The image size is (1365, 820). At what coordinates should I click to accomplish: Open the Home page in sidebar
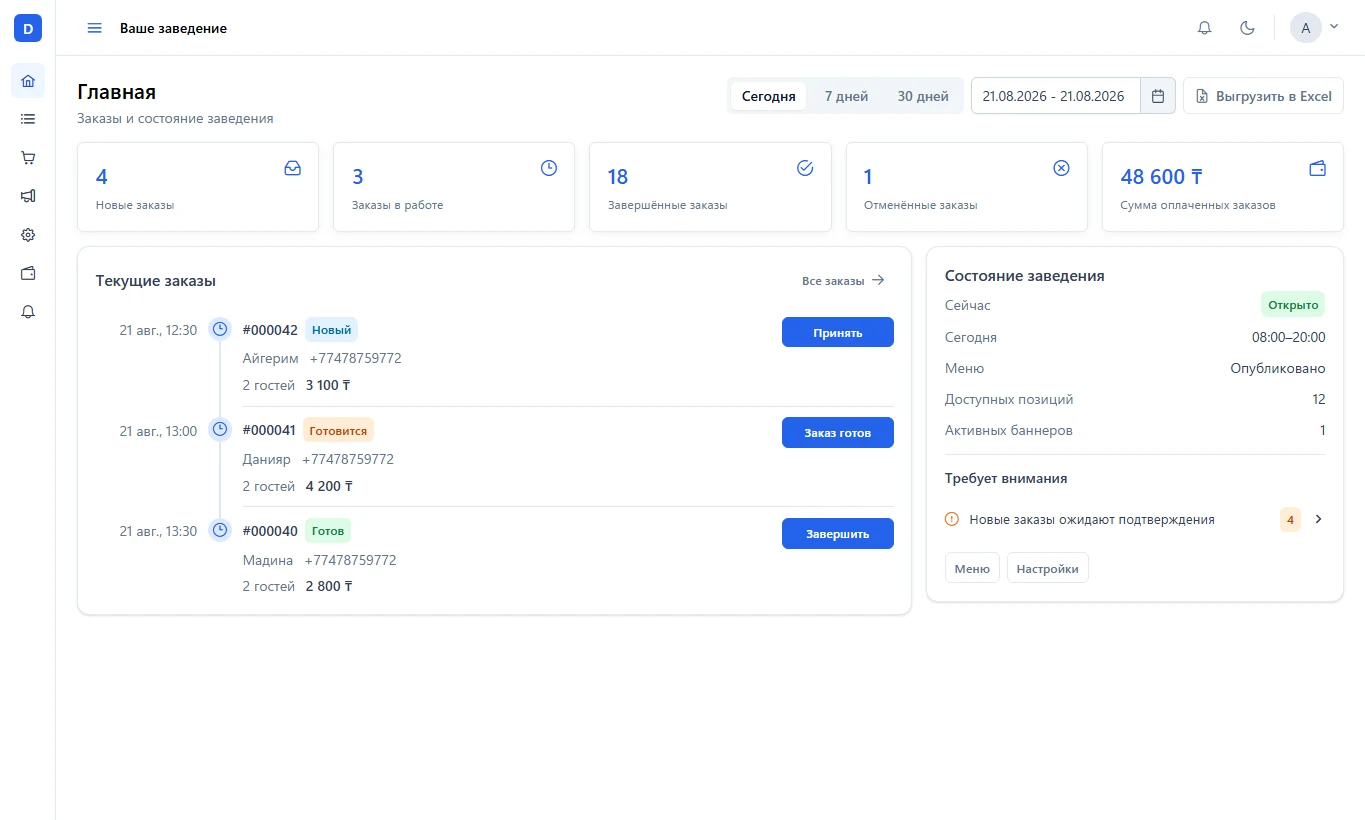click(28, 81)
